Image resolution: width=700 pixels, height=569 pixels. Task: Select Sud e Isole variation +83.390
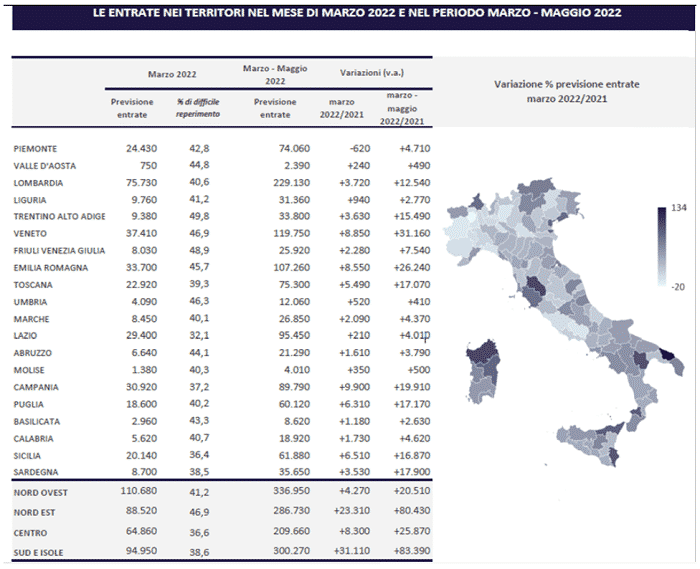tap(412, 551)
